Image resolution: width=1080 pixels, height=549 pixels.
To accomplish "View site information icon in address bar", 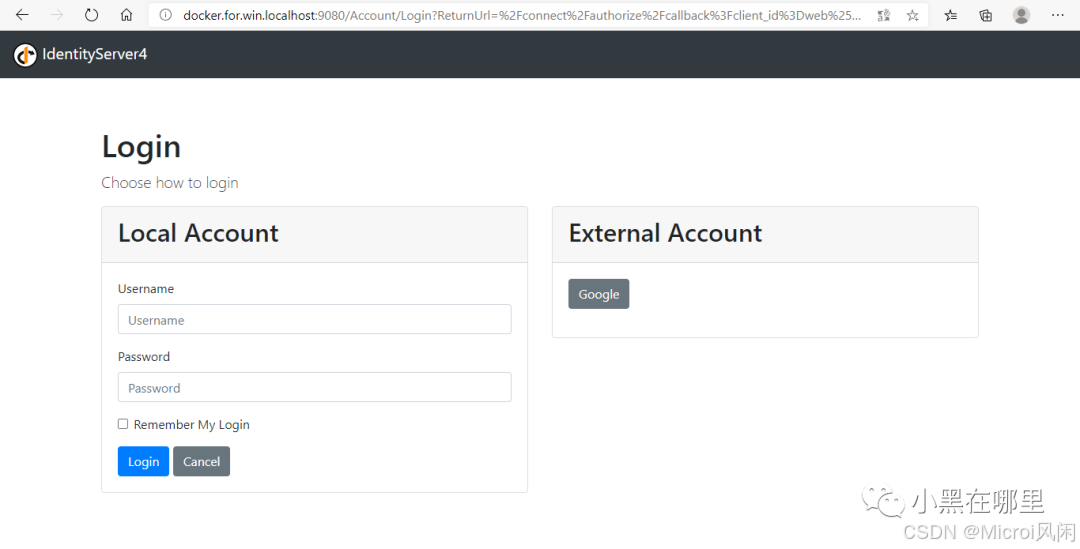I will pos(165,15).
